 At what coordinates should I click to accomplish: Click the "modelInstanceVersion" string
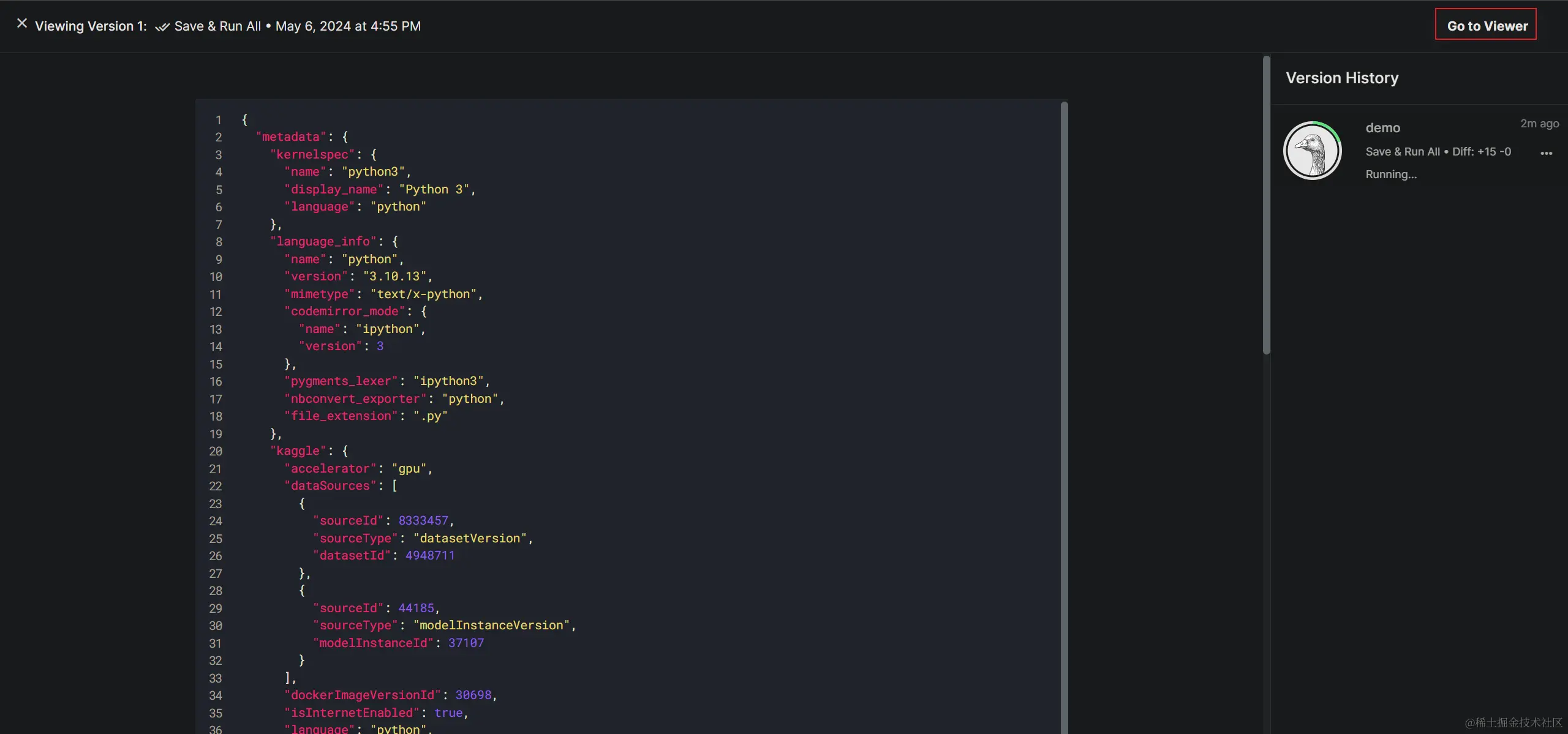pyautogui.click(x=491, y=626)
